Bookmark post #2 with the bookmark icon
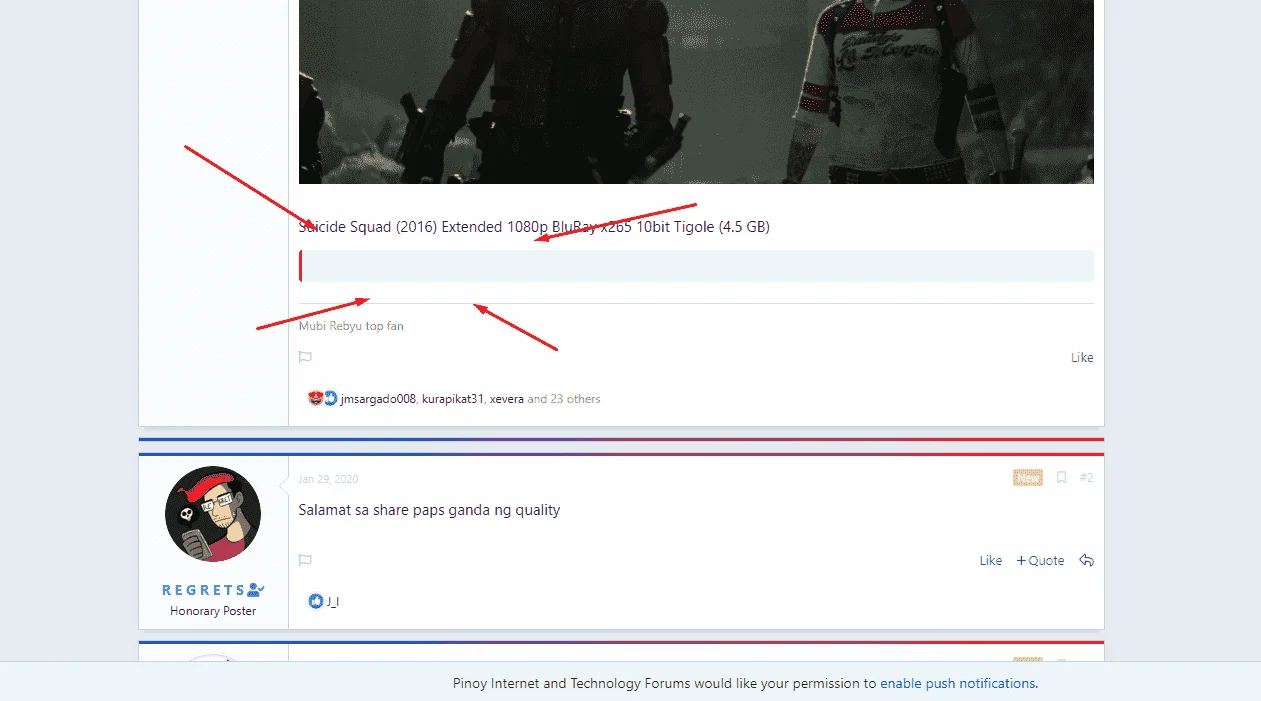1261x701 pixels. pos(1061,478)
